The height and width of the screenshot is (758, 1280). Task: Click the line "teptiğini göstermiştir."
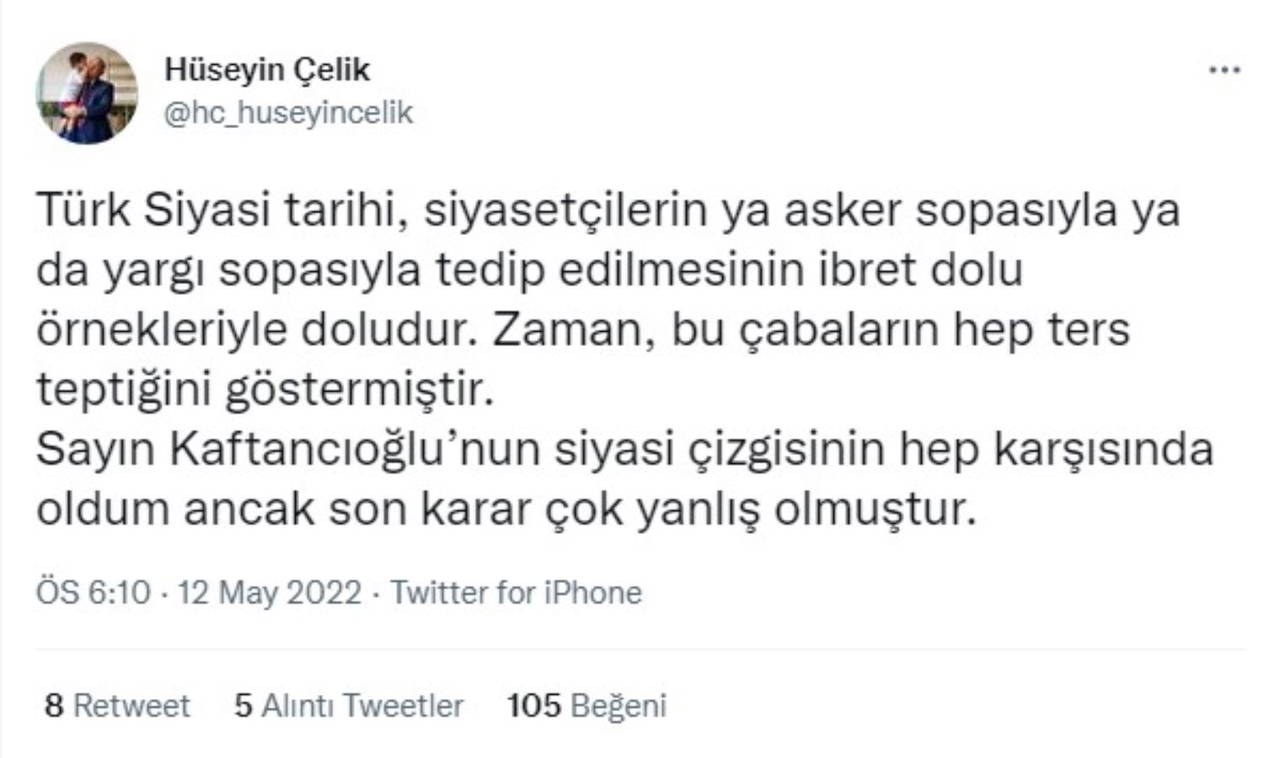266,390
